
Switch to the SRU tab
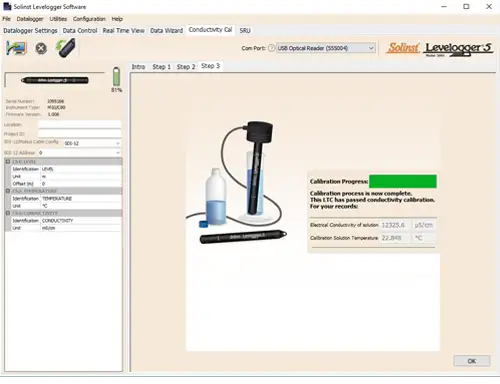tap(245, 31)
